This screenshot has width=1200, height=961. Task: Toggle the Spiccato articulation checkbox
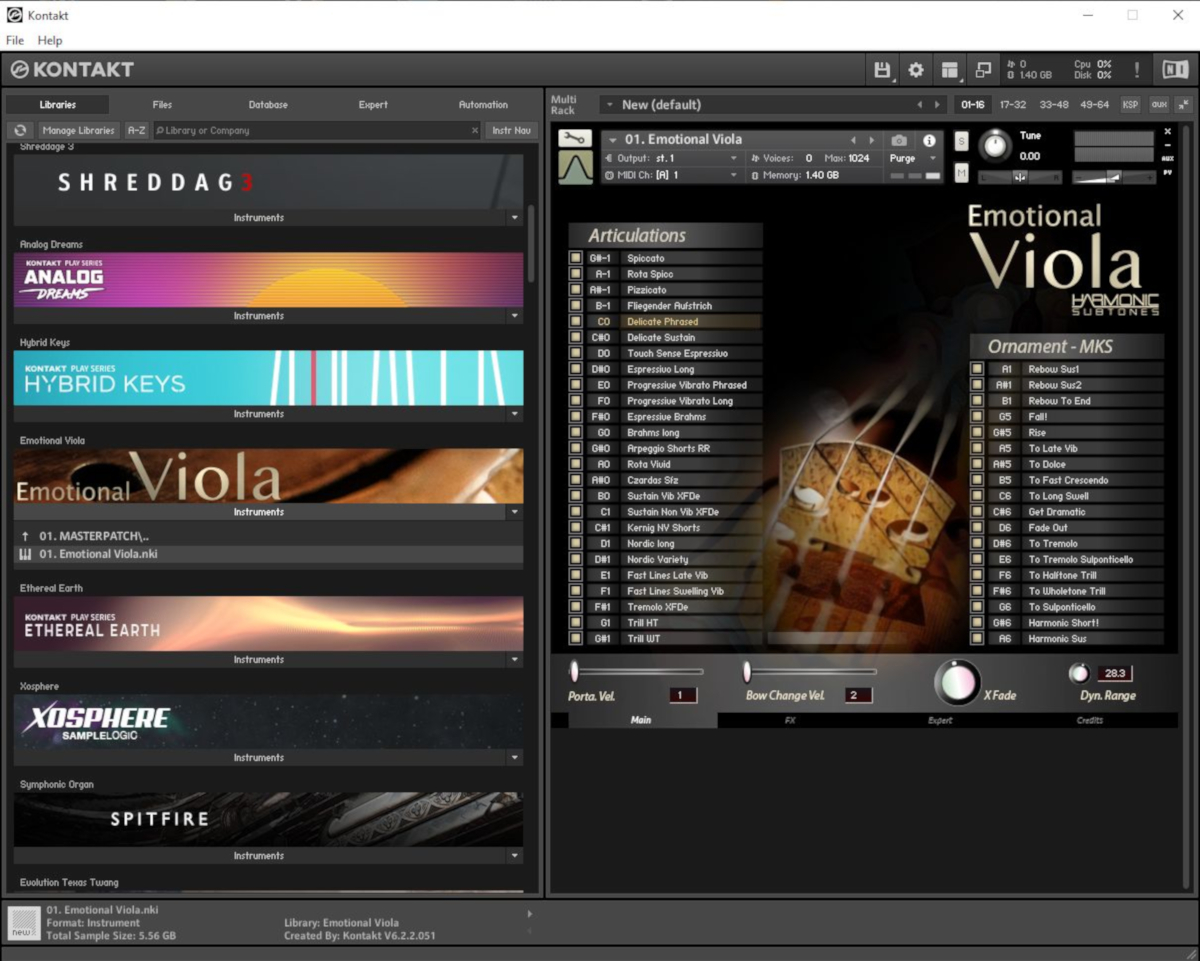(576, 258)
